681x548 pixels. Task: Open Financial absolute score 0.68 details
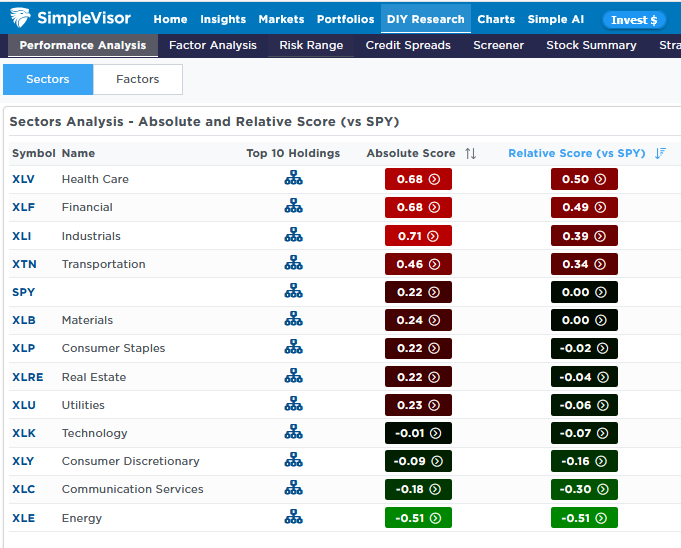(418, 207)
